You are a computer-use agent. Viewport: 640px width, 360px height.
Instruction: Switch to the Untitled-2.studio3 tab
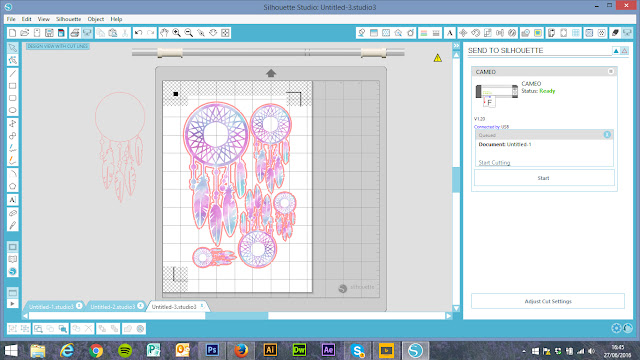(112, 307)
